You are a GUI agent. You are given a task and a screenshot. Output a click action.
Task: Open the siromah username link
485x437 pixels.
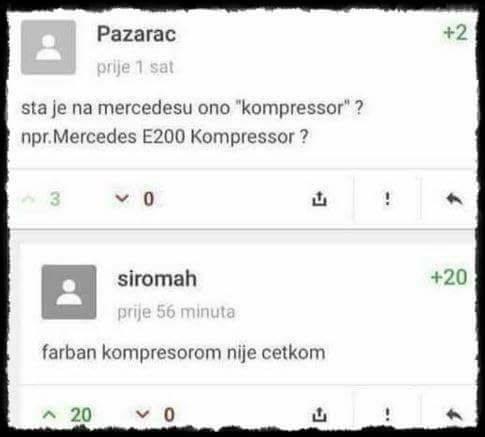pyautogui.click(x=157, y=279)
